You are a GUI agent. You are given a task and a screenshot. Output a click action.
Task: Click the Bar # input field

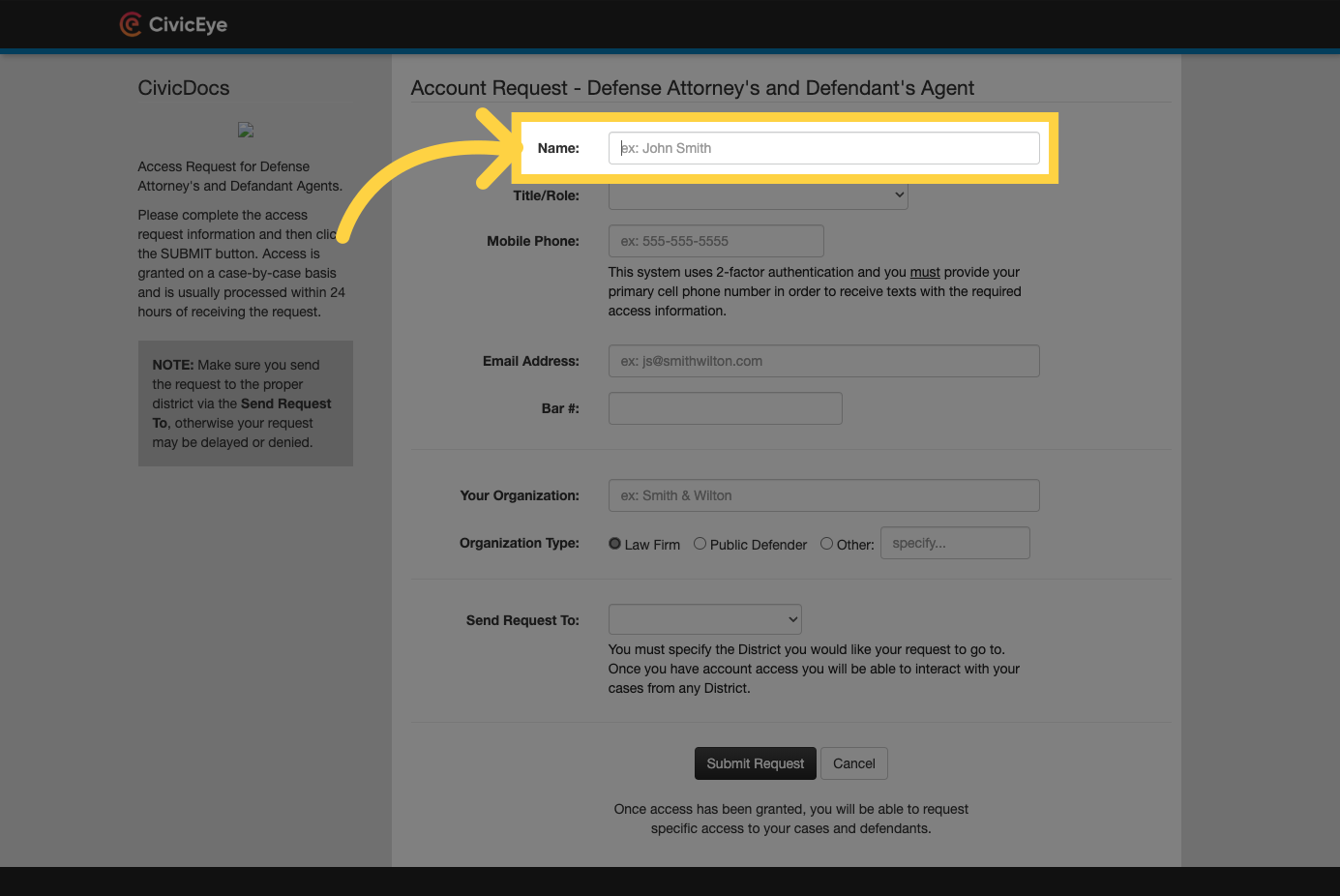pyautogui.click(x=725, y=408)
